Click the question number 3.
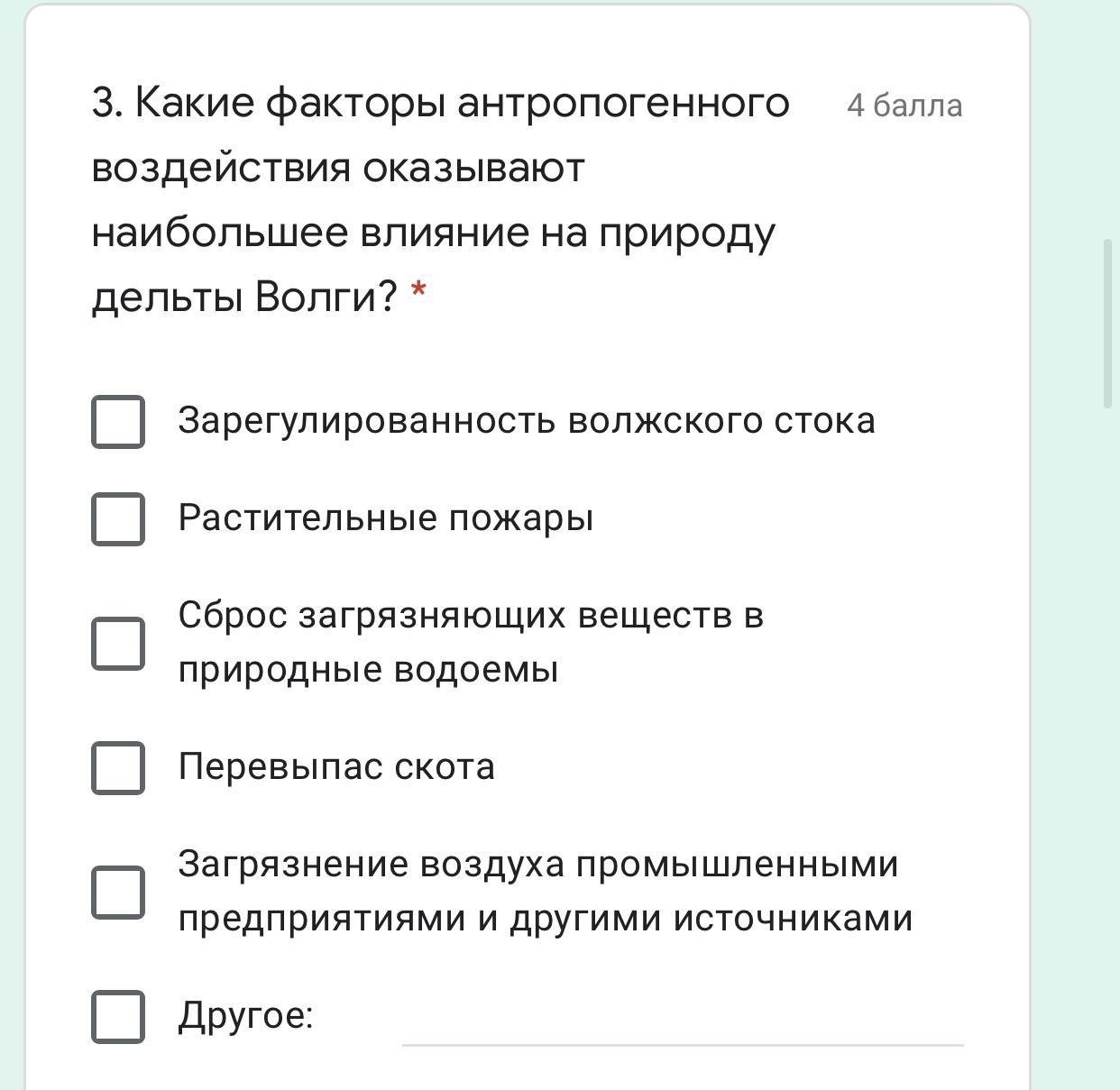1120x1090 pixels. (106, 103)
